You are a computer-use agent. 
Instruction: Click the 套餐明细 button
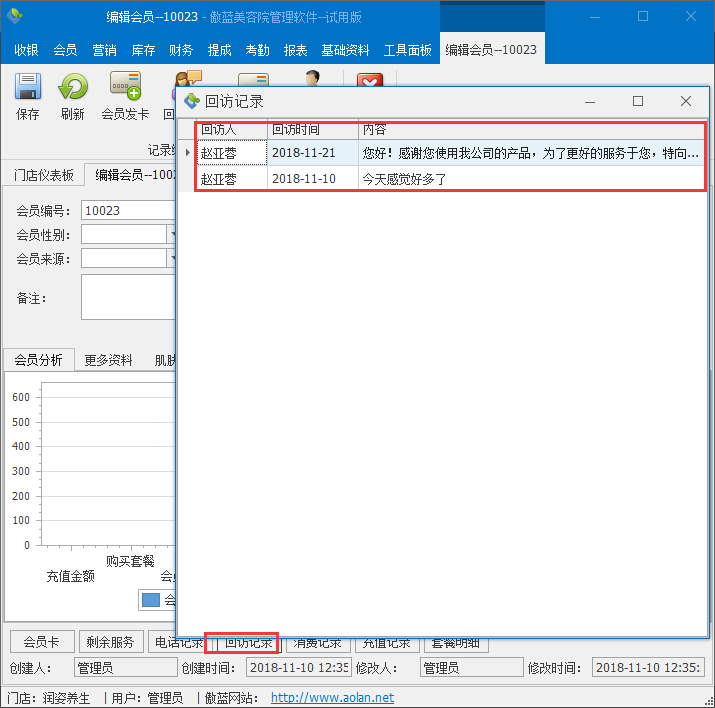coord(456,645)
